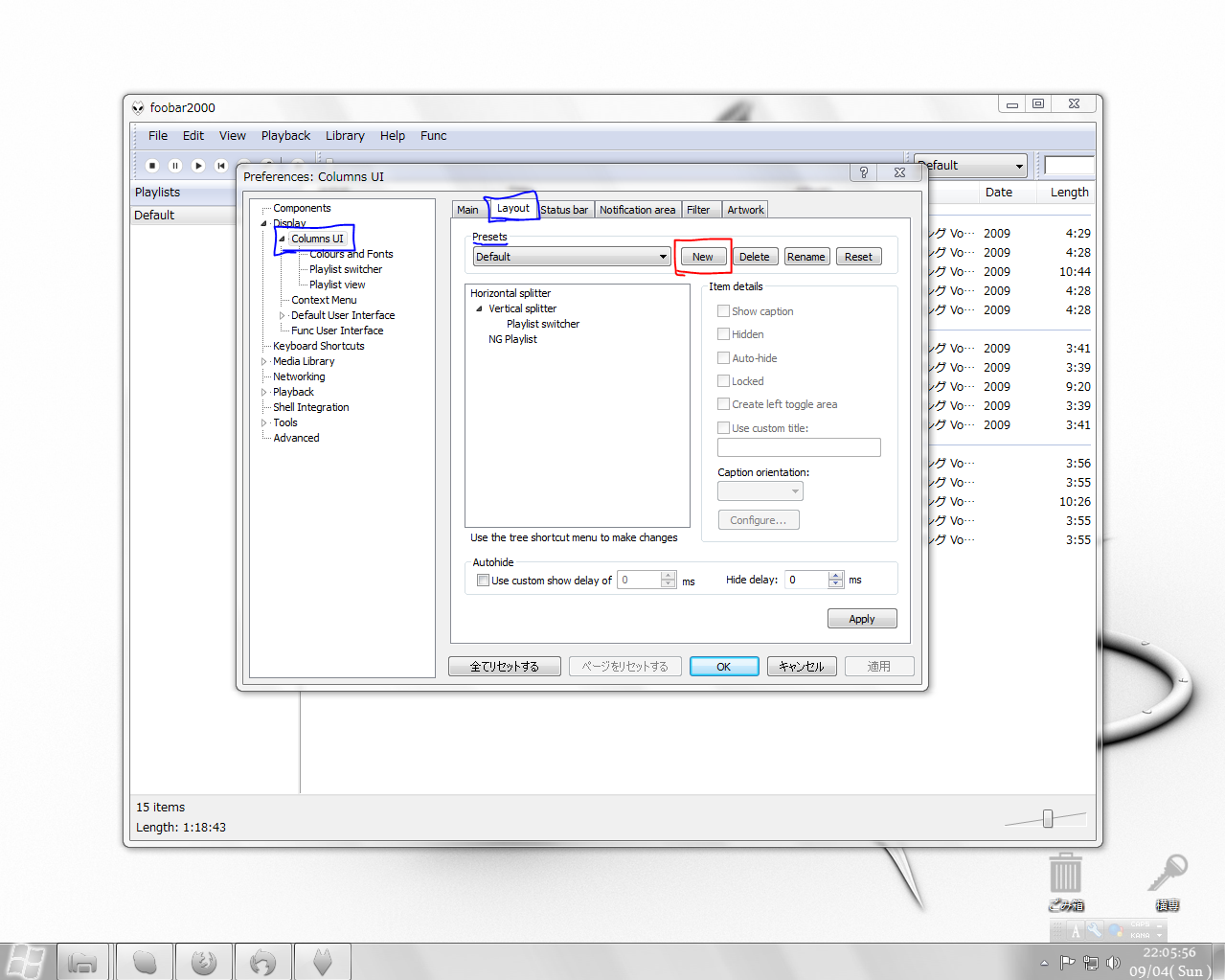Screen dimensions: 1225x980
Task: Open the Notification area tab
Action: click(x=638, y=210)
